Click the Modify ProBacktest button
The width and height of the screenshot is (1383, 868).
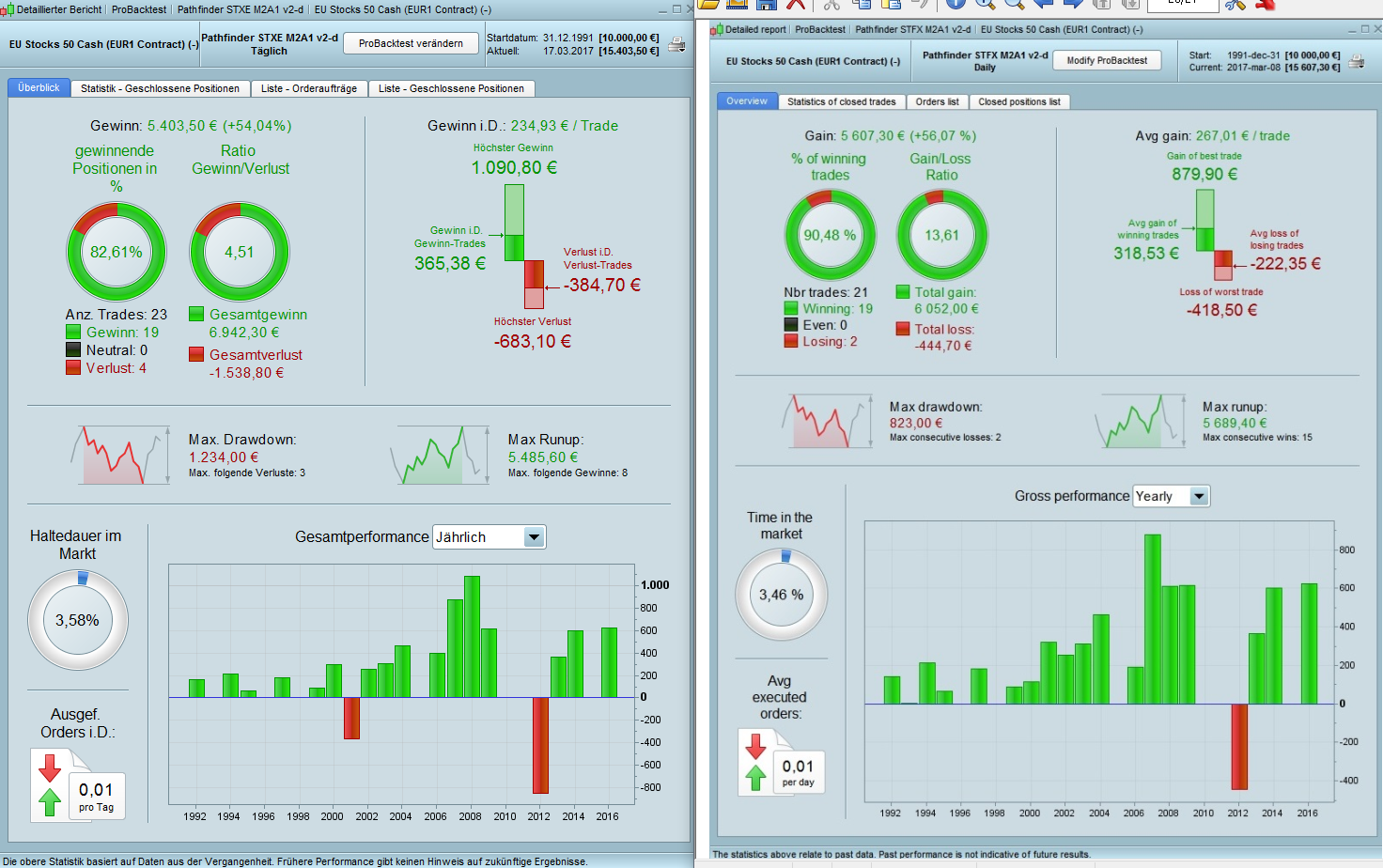(x=1107, y=60)
